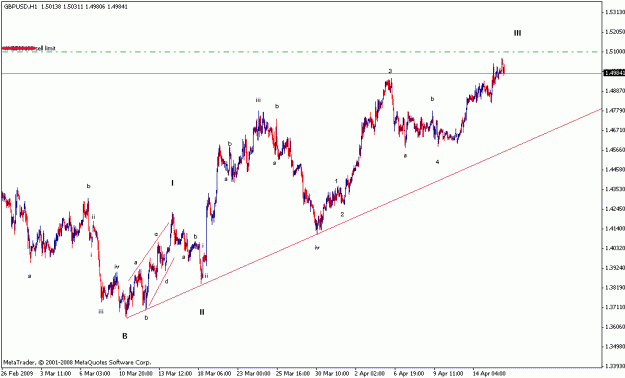The height and width of the screenshot is (378, 625).
Task: Click the 1.40320 price axis label
Action: (615, 248)
